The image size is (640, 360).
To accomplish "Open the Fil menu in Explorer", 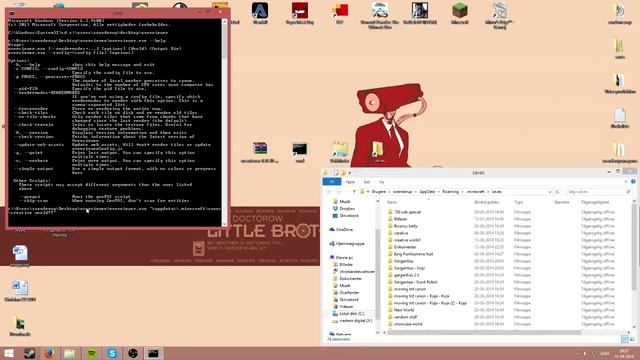I will (x=332, y=182).
